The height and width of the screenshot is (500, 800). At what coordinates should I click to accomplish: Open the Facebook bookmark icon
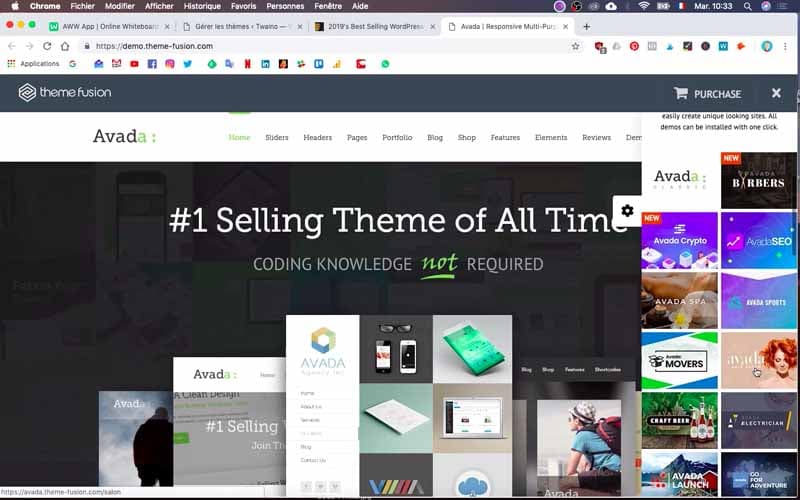(x=152, y=64)
